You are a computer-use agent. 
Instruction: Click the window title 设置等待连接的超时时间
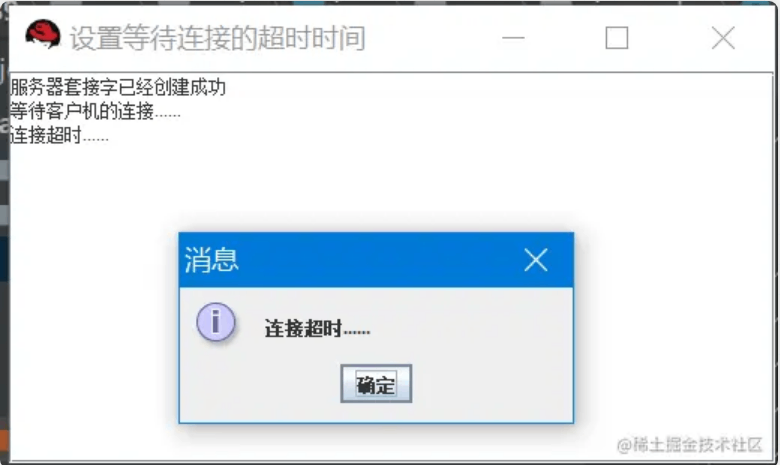click(x=218, y=38)
